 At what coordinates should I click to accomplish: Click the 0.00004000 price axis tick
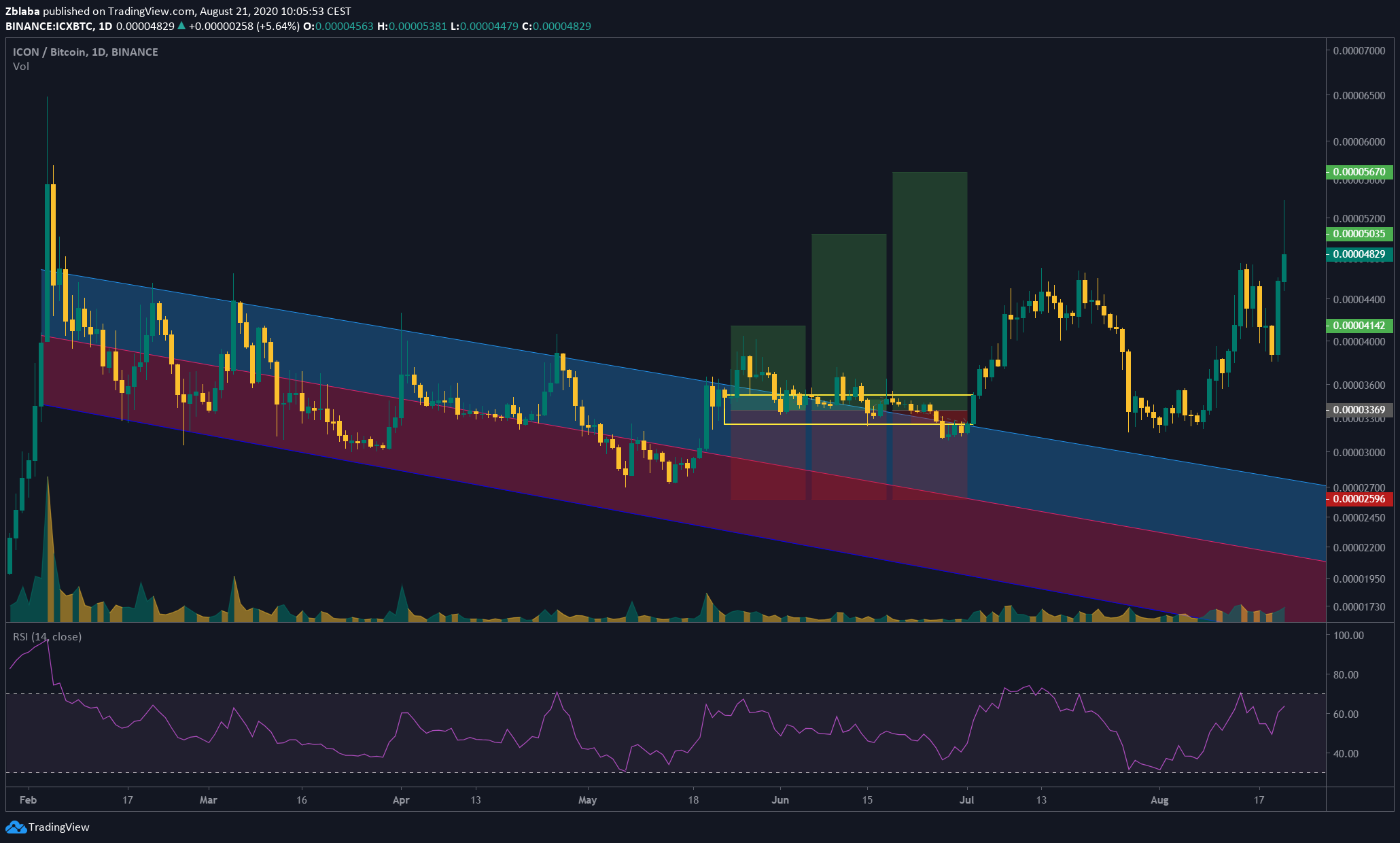(x=1359, y=342)
